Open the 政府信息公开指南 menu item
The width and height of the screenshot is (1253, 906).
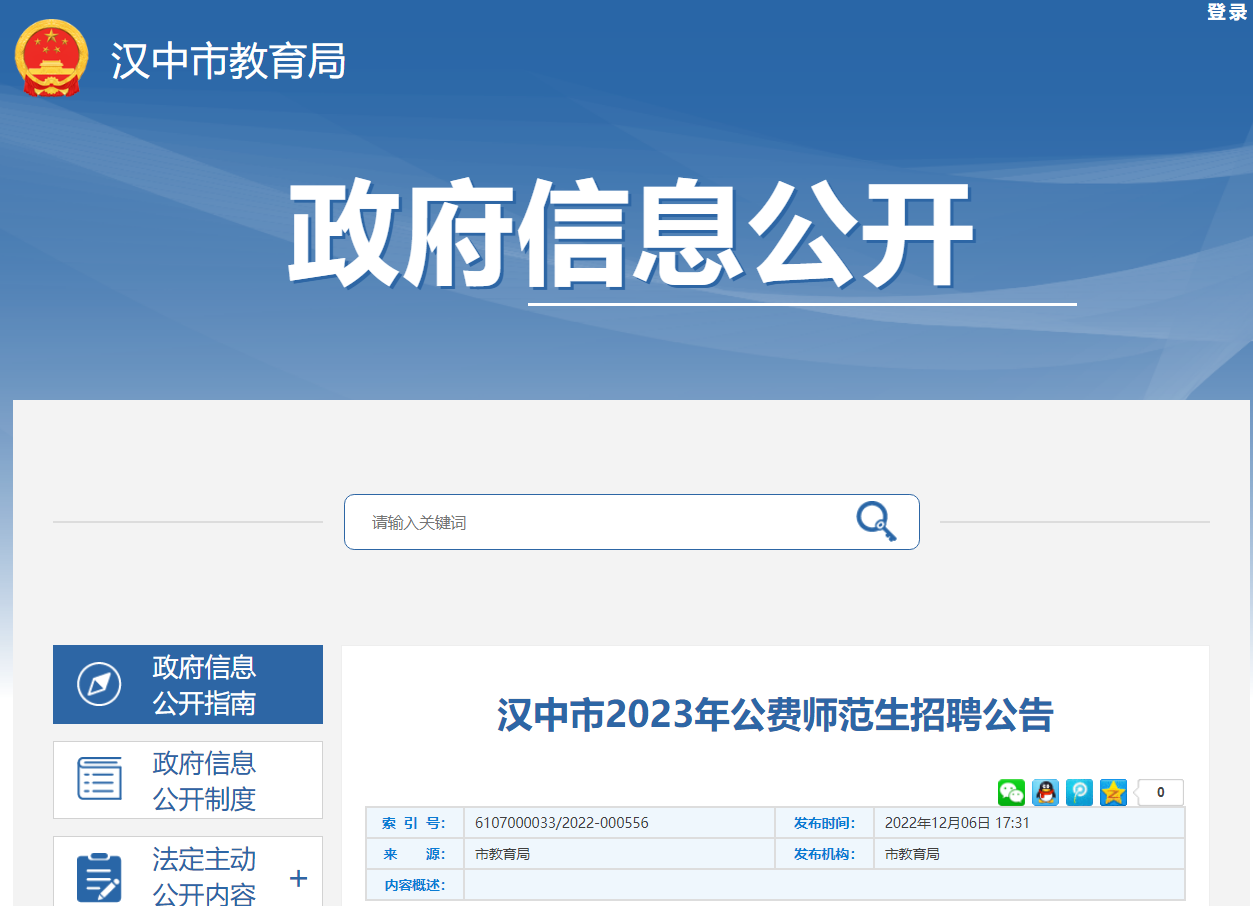coord(204,685)
